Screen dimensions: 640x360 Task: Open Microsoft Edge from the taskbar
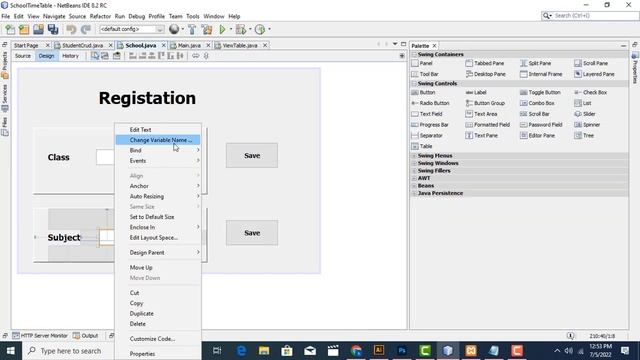click(241, 351)
